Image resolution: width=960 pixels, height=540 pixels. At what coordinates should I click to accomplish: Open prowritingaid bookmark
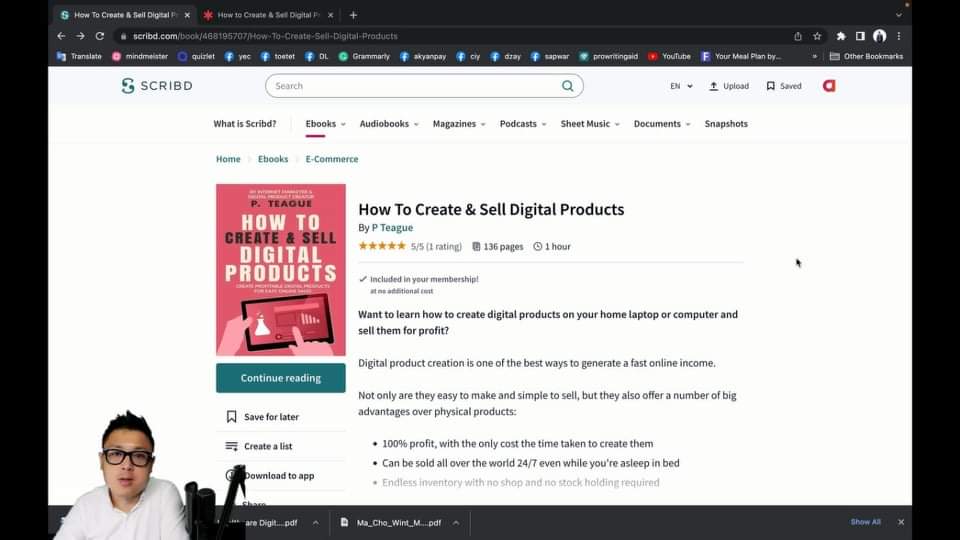click(609, 56)
